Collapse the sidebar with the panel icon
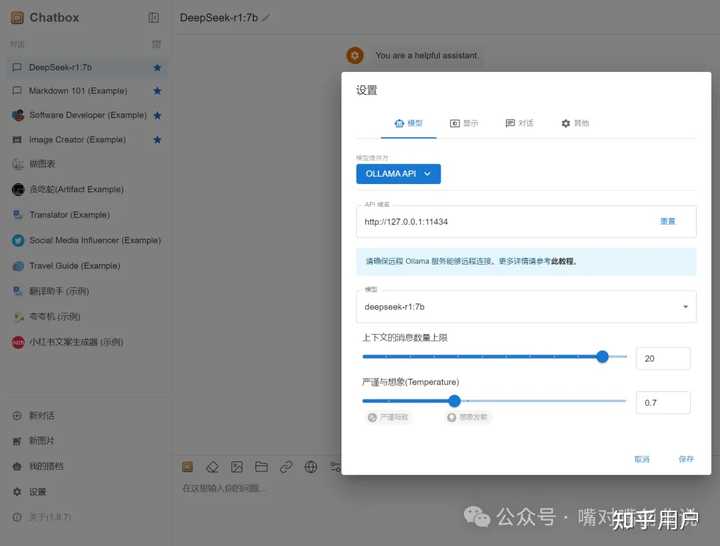 [153, 17]
